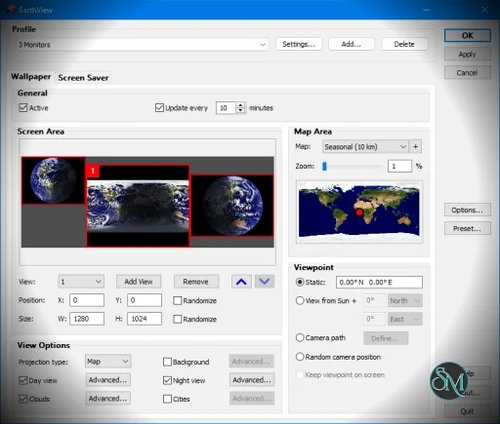Click the Apply button
This screenshot has width=500, height=424.
467,54
